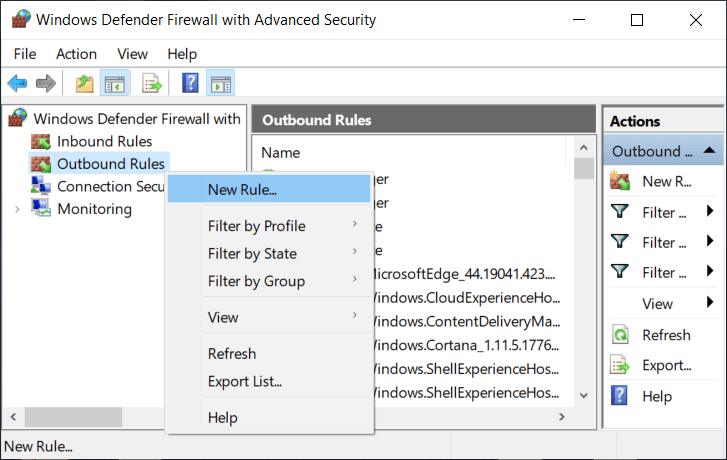Click vertical scrollbar thumb in rules list

pyautogui.click(x=583, y=168)
